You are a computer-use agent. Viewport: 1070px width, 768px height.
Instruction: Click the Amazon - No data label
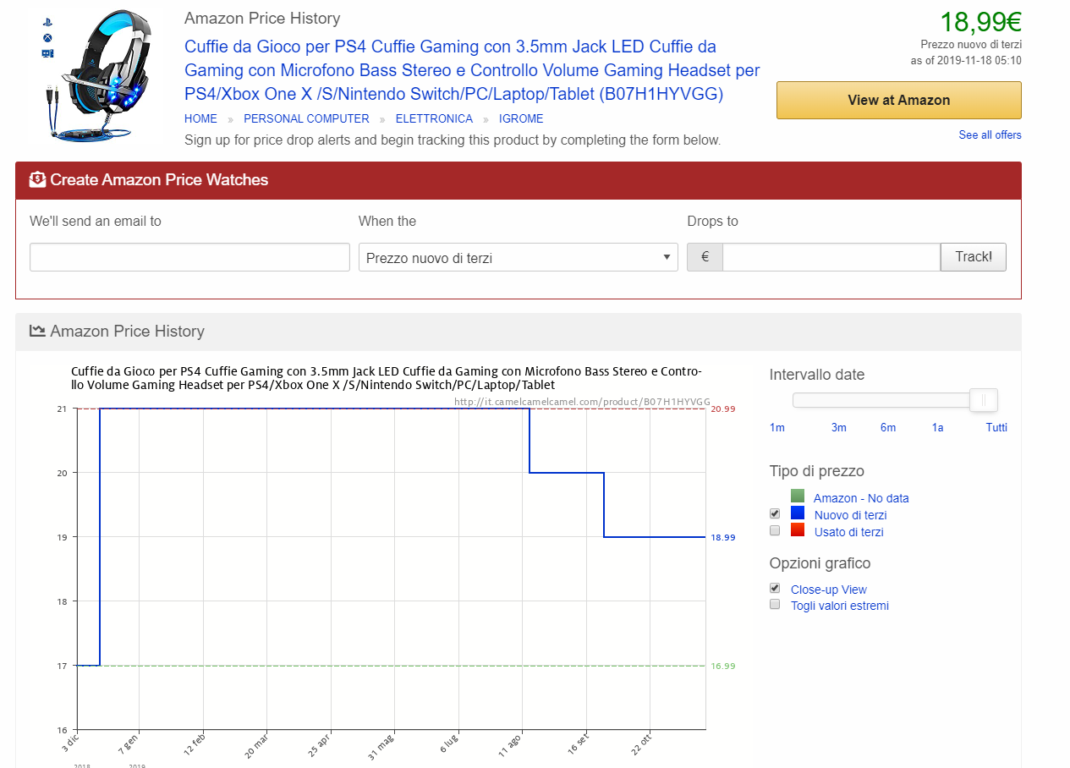click(x=861, y=498)
